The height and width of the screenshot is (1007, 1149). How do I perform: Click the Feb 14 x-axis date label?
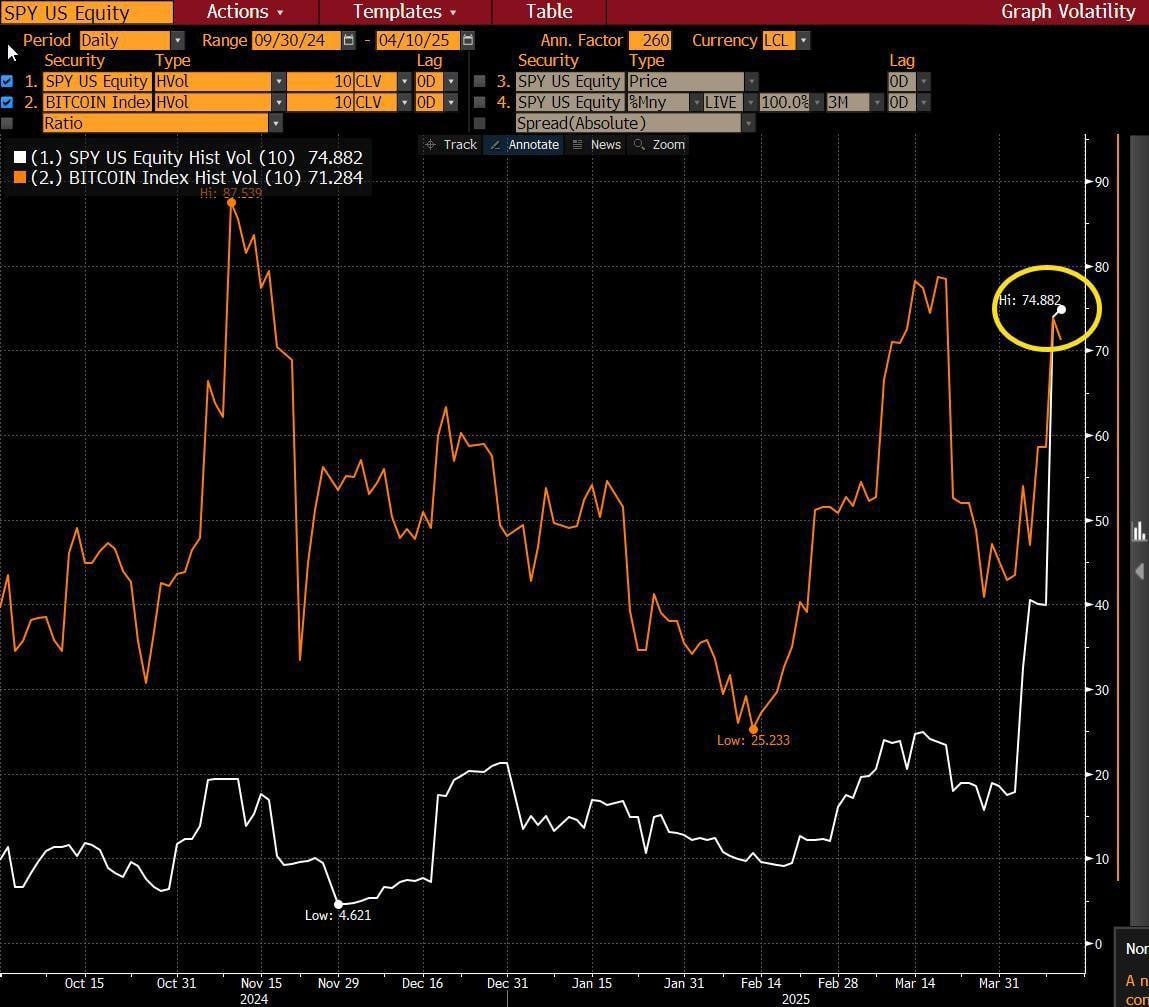click(x=761, y=983)
